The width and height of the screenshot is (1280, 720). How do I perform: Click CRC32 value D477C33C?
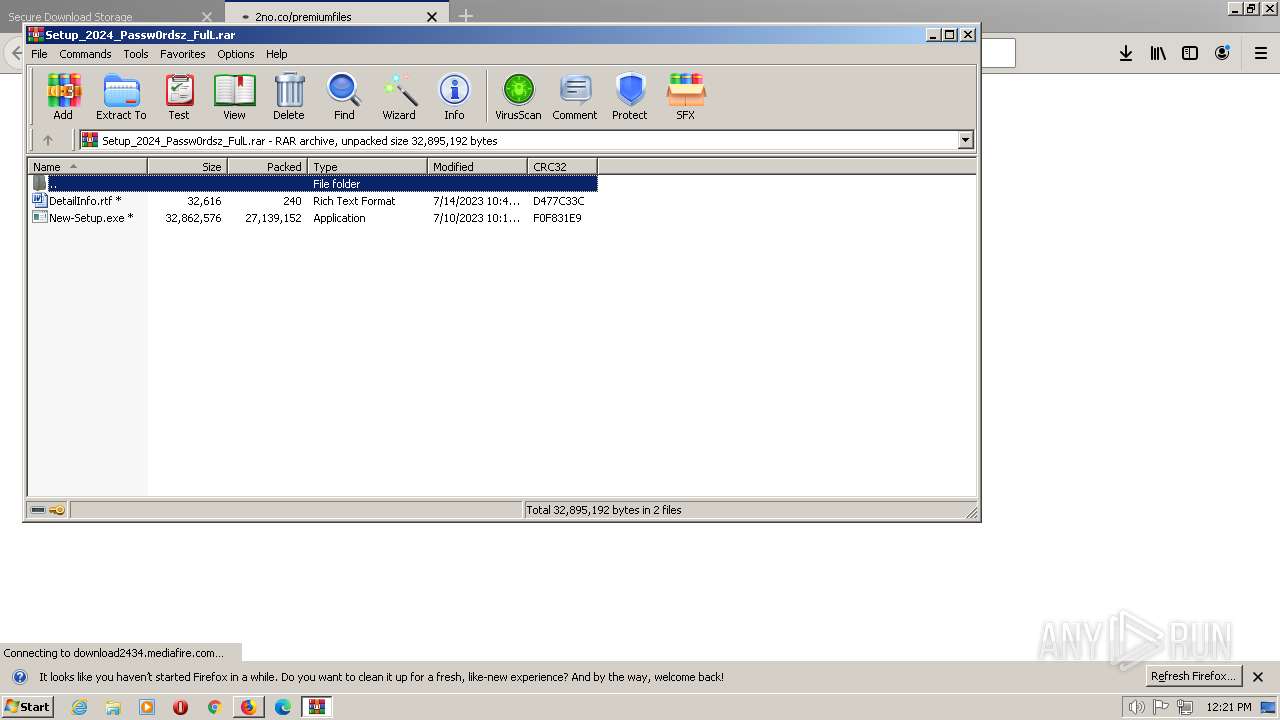point(559,201)
